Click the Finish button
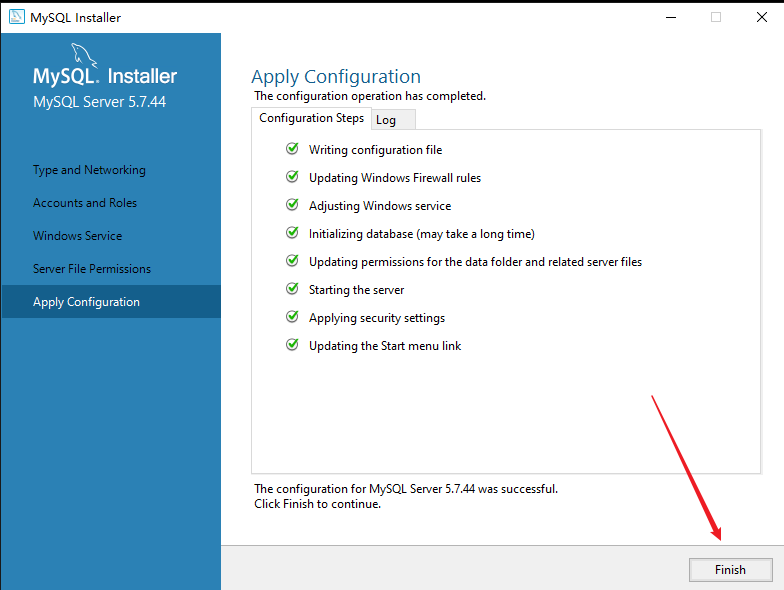Screen dimensions: 784x590 (x=730, y=570)
